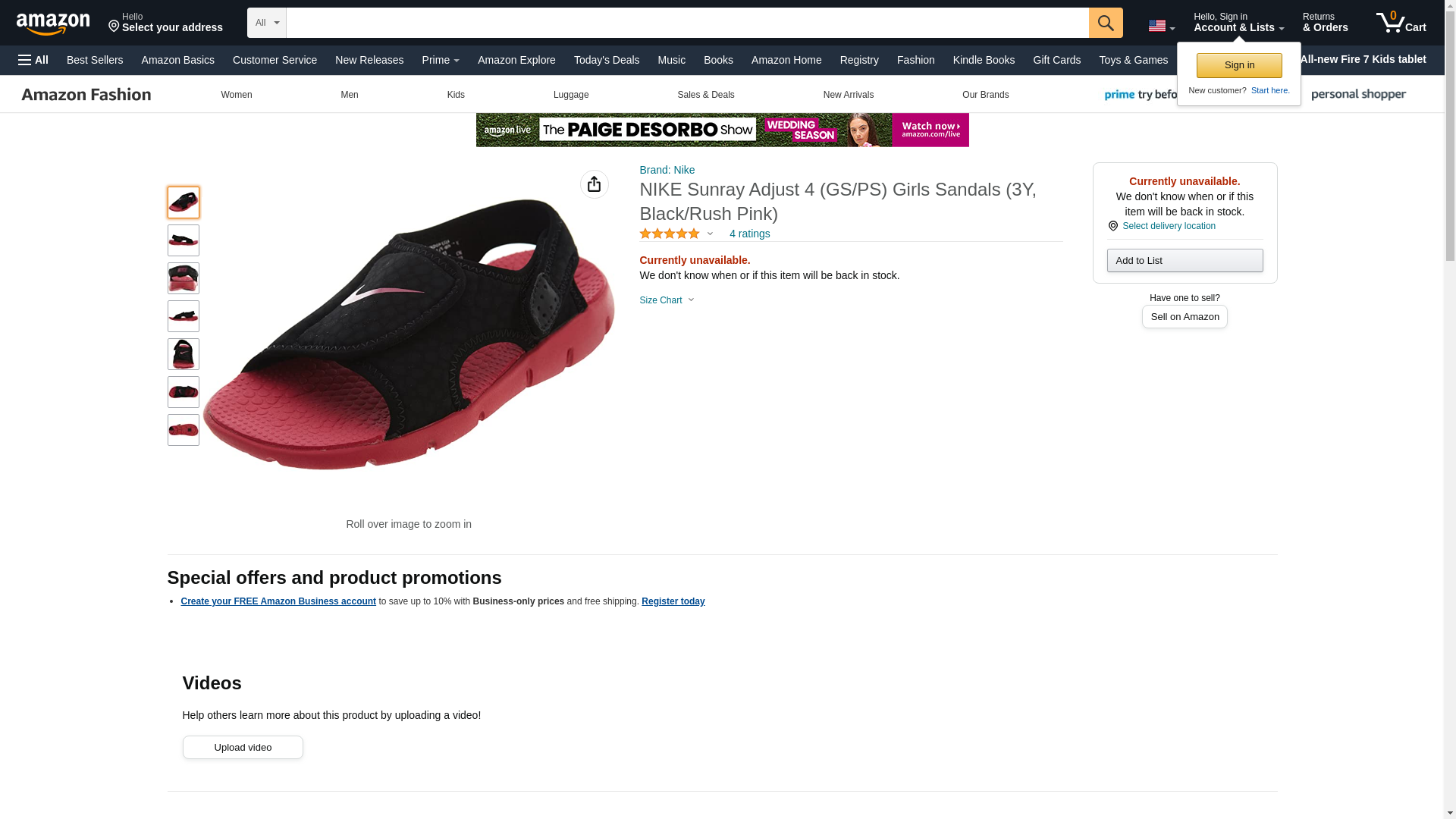This screenshot has width=1456, height=819.
Task: Open the share icon on product image
Action: (595, 184)
